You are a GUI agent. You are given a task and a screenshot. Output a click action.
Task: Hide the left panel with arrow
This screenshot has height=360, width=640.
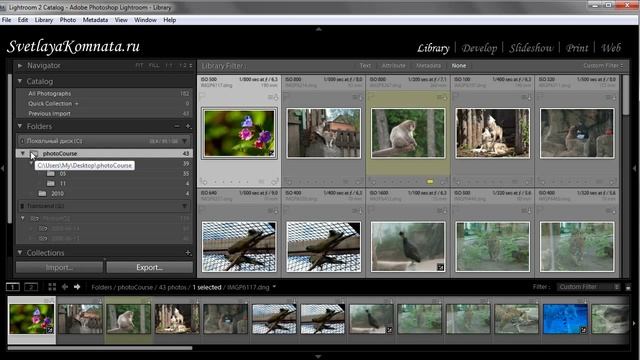click(2, 168)
